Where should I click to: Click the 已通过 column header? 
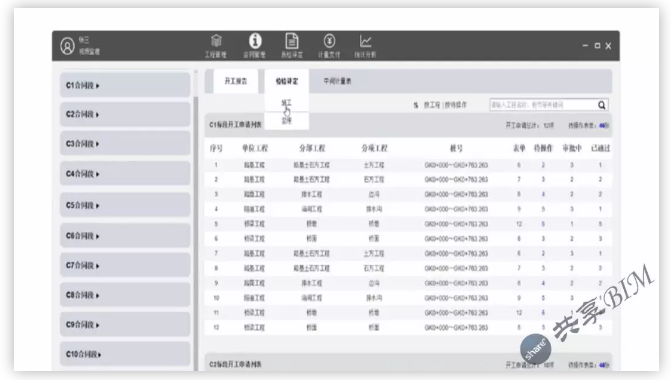pos(600,148)
